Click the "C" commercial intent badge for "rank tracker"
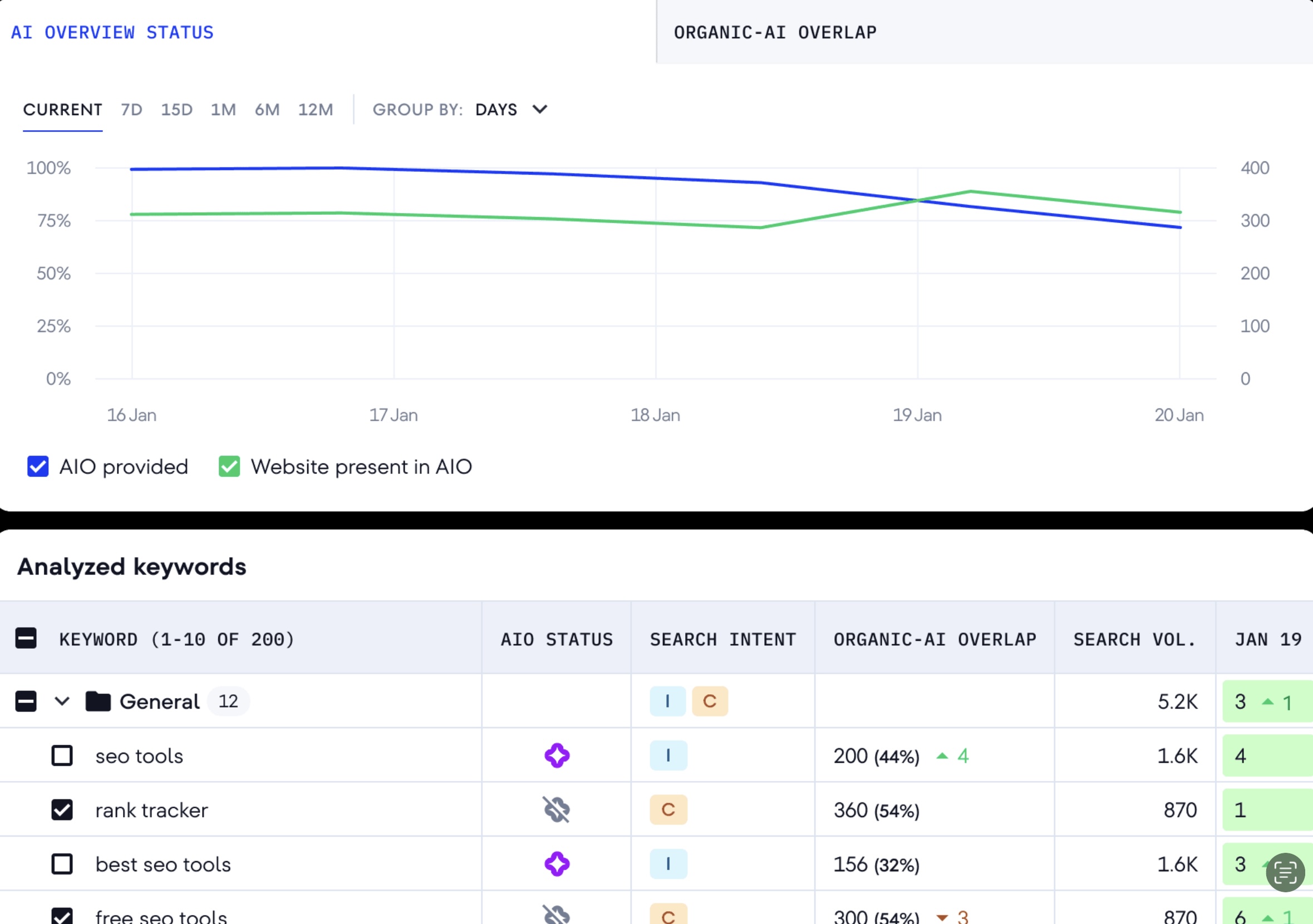This screenshot has height=924, width=1313. [x=667, y=810]
